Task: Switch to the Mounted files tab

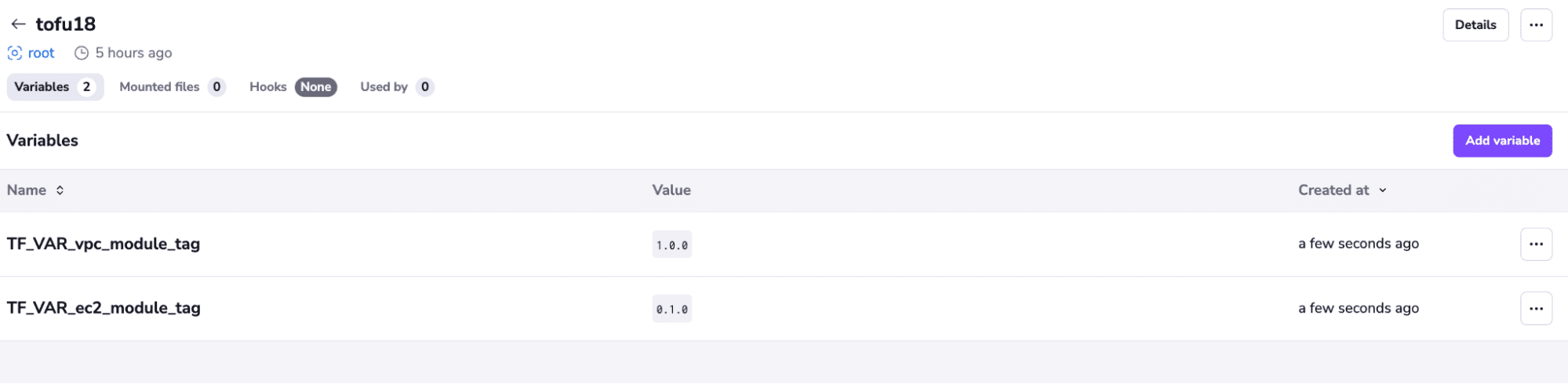Action: click(x=173, y=87)
